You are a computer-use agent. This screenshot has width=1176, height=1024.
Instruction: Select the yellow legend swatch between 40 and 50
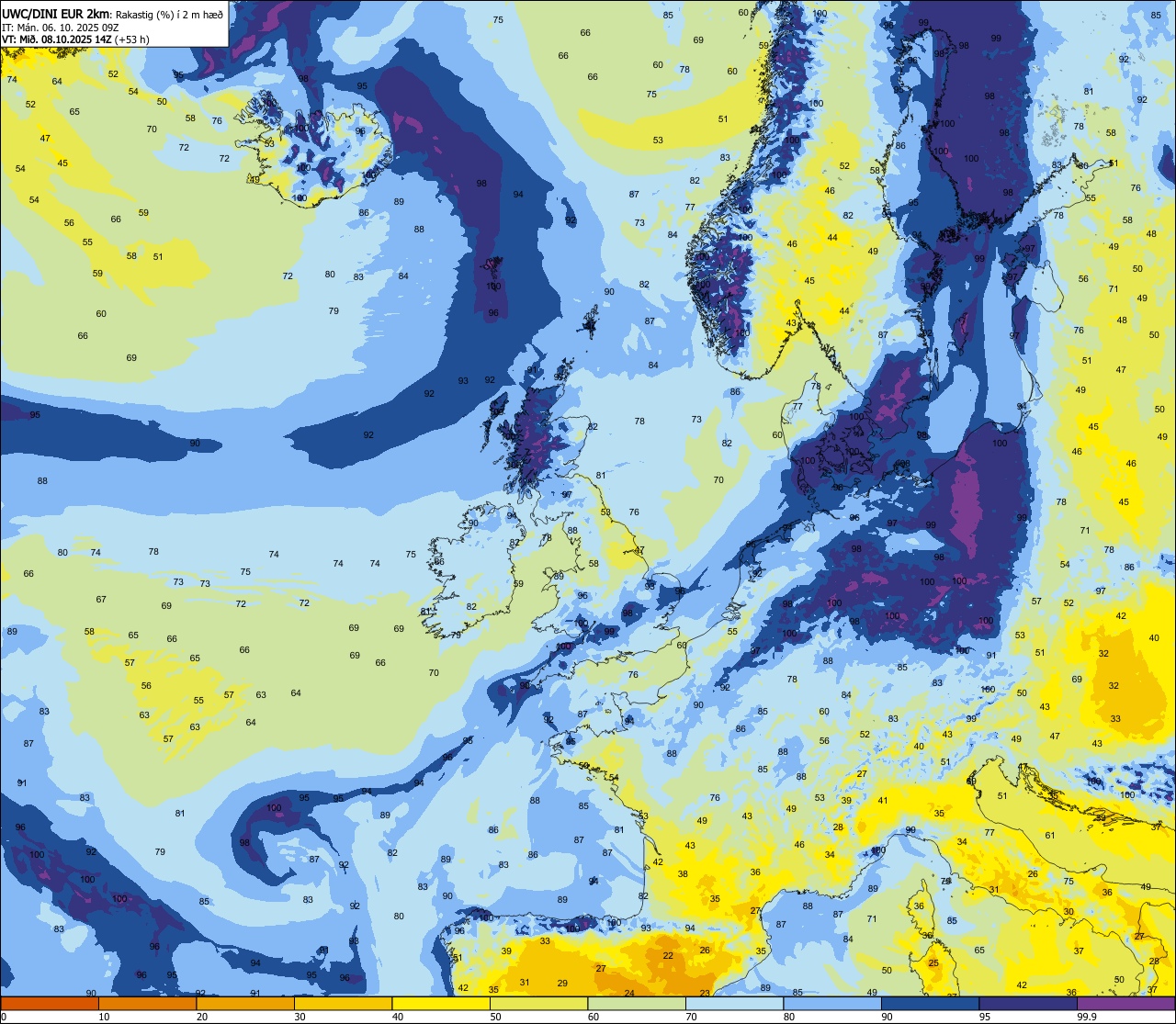point(441,1004)
